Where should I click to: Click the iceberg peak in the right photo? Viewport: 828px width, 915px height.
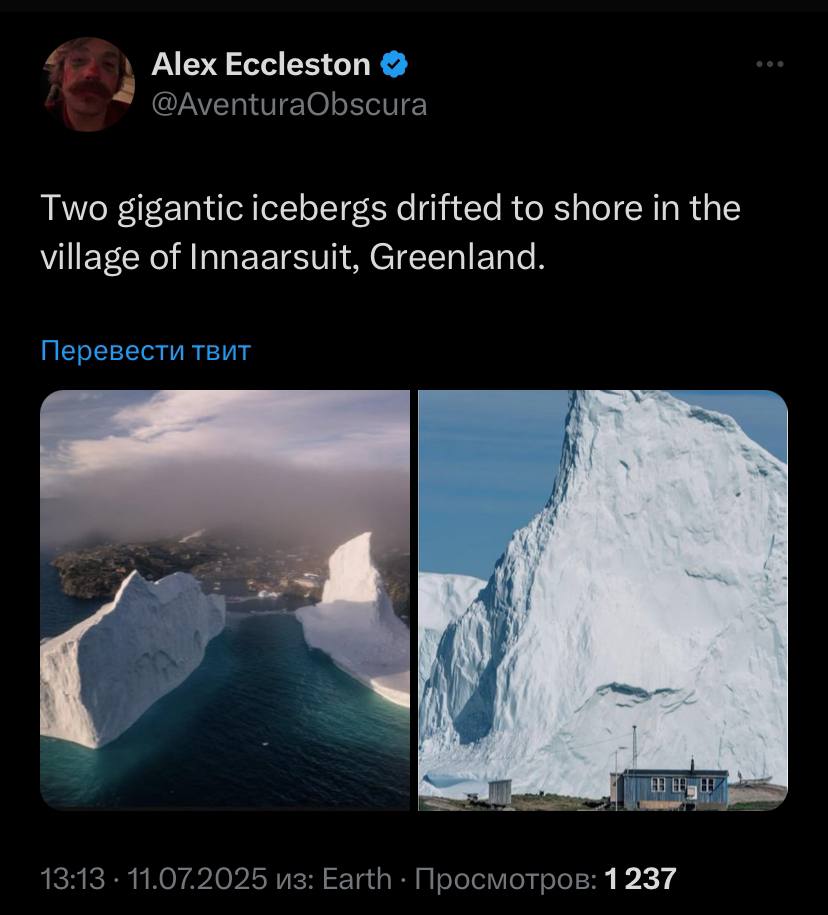(x=619, y=432)
